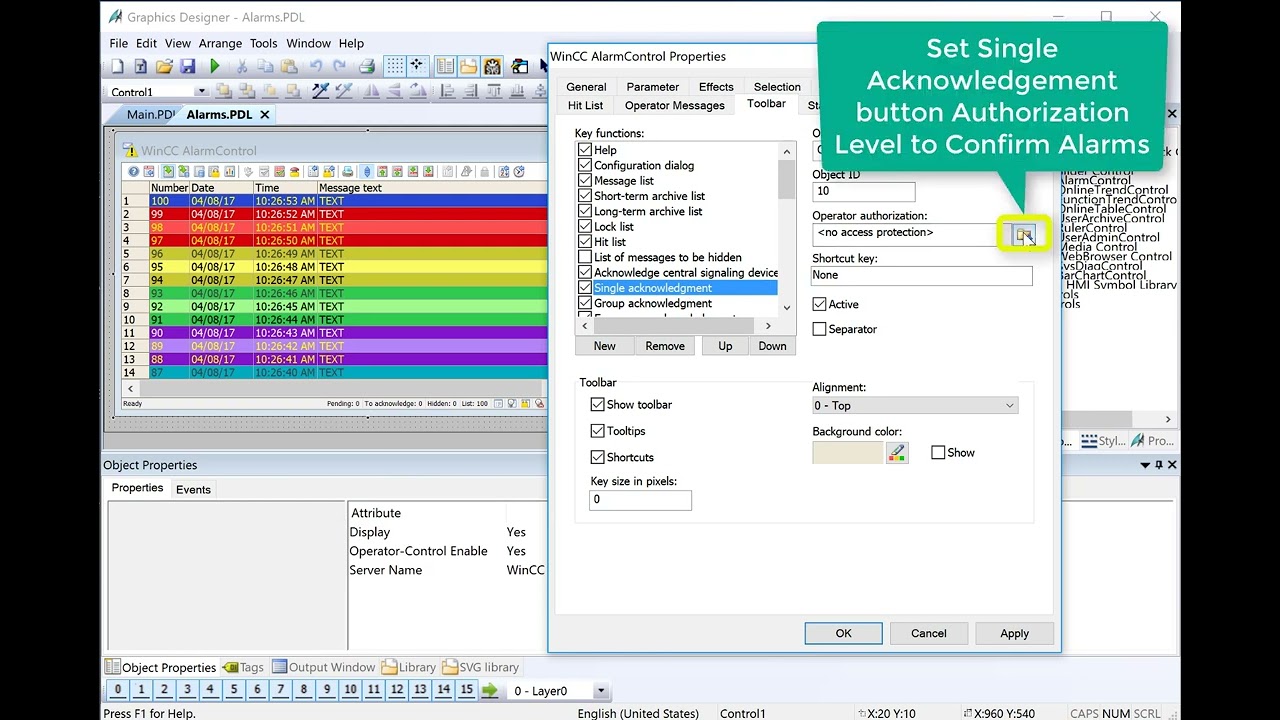Cut the selection with the scissors icon
The height and width of the screenshot is (720, 1280).
[x=241, y=67]
